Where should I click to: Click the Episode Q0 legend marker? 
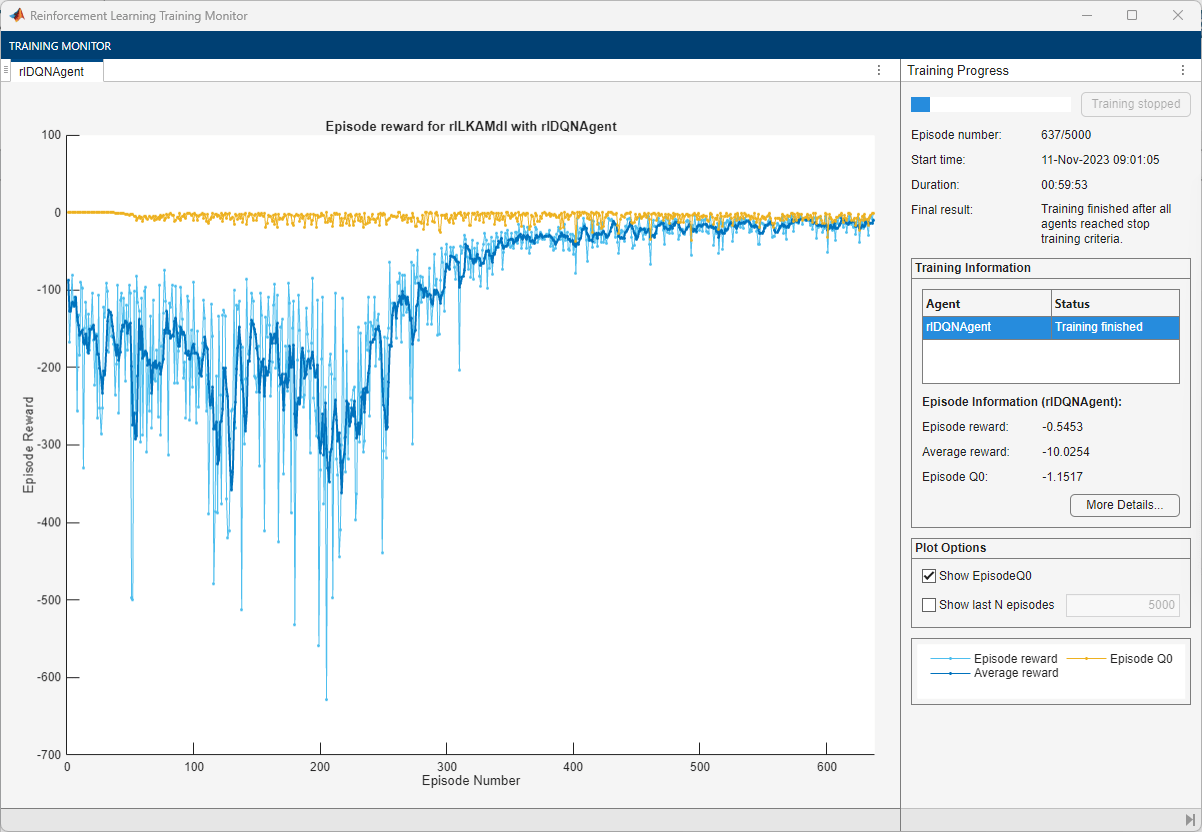tap(1086, 659)
